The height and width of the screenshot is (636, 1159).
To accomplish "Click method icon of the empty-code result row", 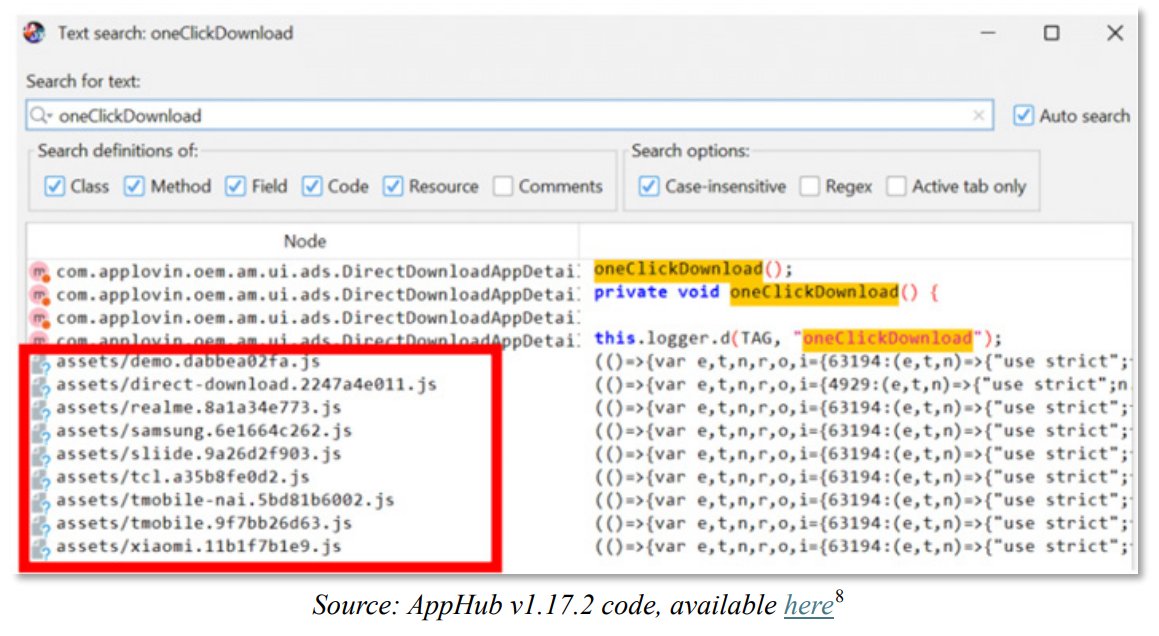I will pos(39,318).
